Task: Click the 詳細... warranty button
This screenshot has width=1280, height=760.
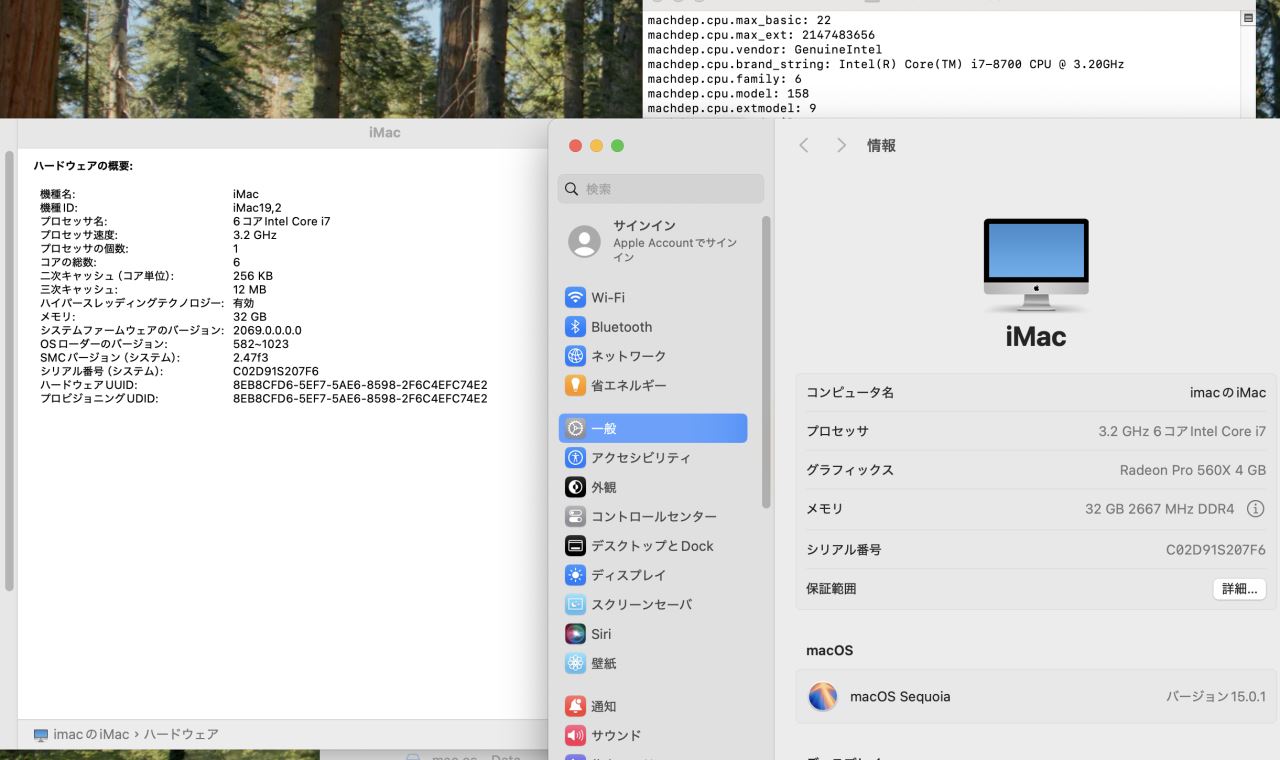Action: point(1239,589)
